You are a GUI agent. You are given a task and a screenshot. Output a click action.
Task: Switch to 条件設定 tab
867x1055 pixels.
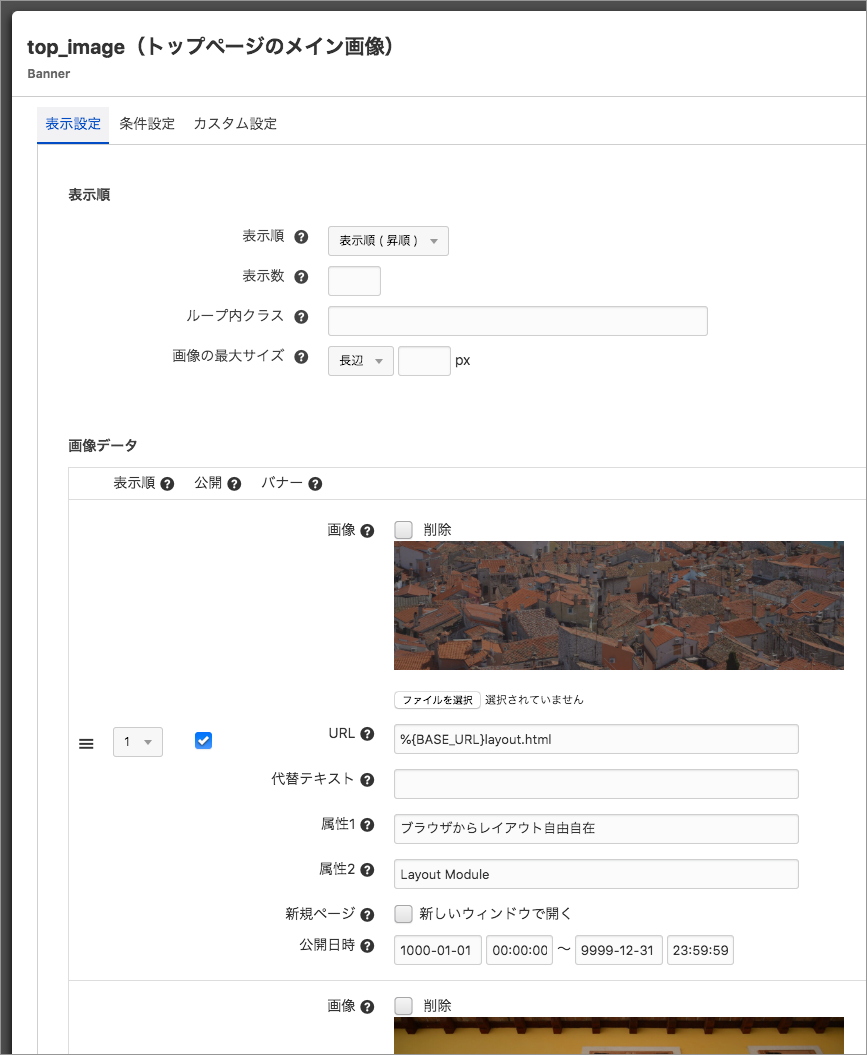point(147,124)
